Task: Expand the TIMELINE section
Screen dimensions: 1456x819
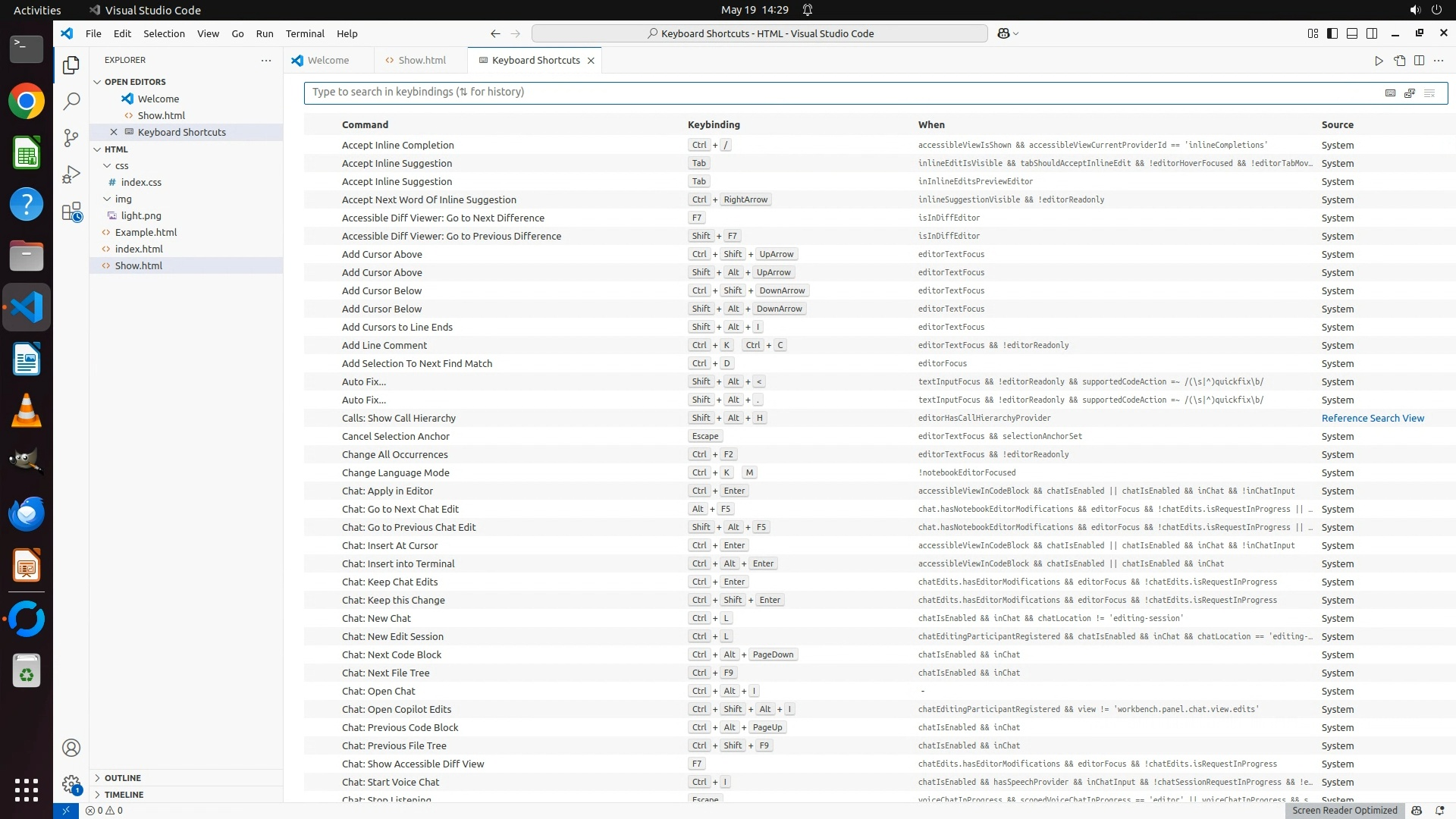Action: [124, 795]
